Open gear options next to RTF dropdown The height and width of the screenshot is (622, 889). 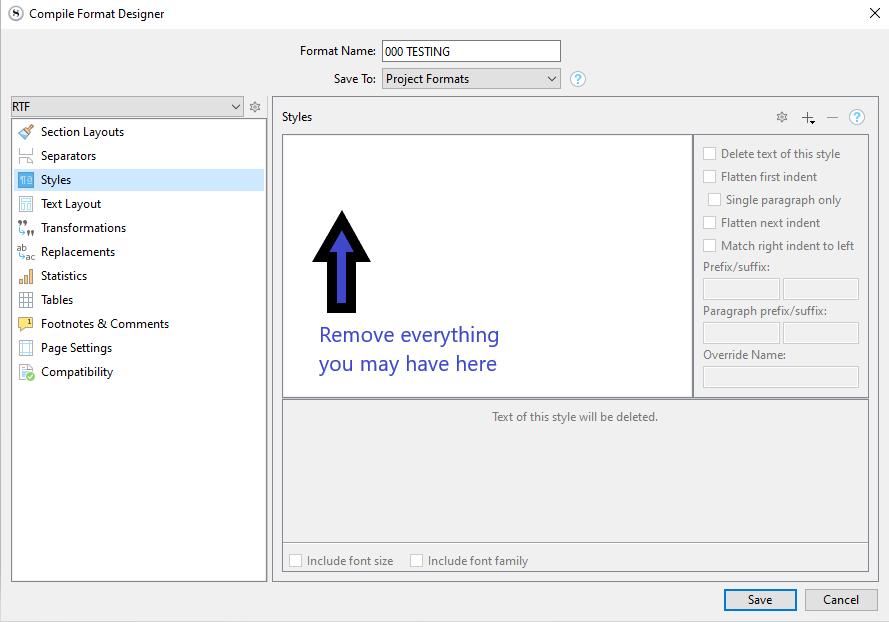pyautogui.click(x=255, y=107)
